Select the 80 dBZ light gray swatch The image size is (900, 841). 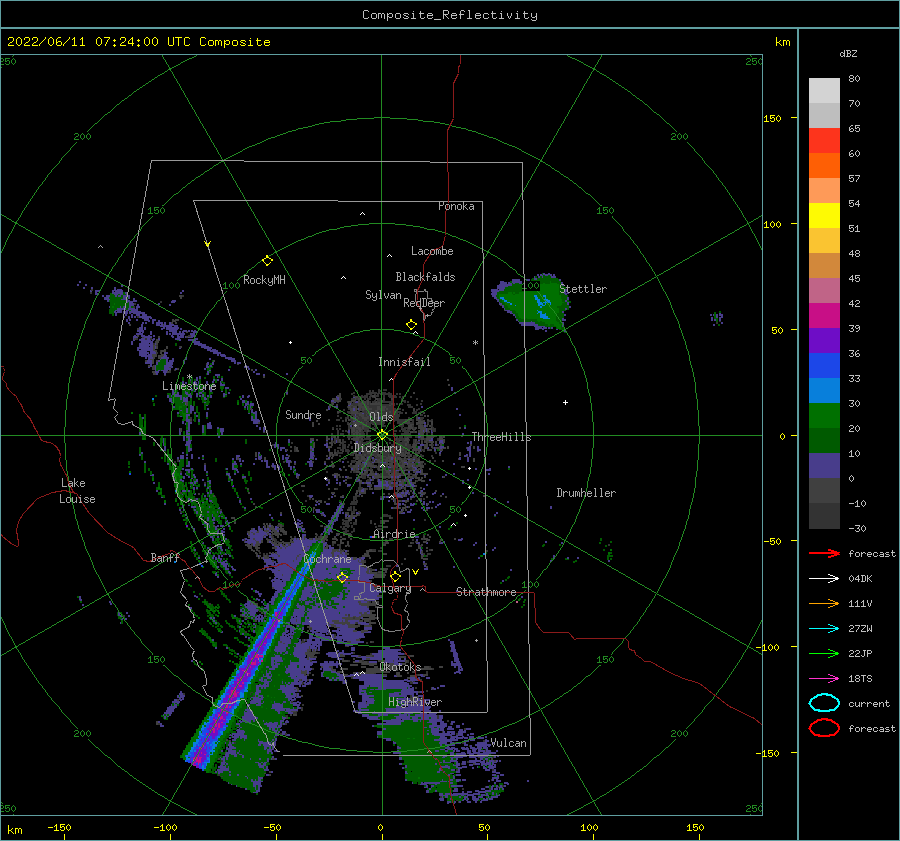824,91
